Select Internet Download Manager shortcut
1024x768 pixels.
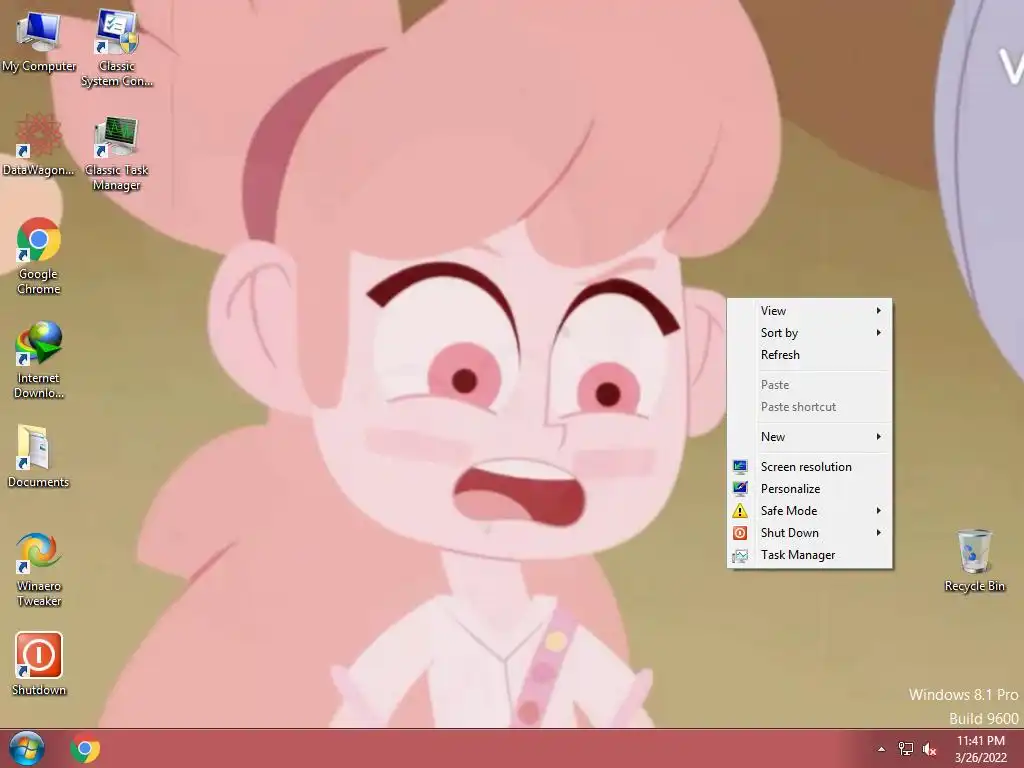click(39, 360)
